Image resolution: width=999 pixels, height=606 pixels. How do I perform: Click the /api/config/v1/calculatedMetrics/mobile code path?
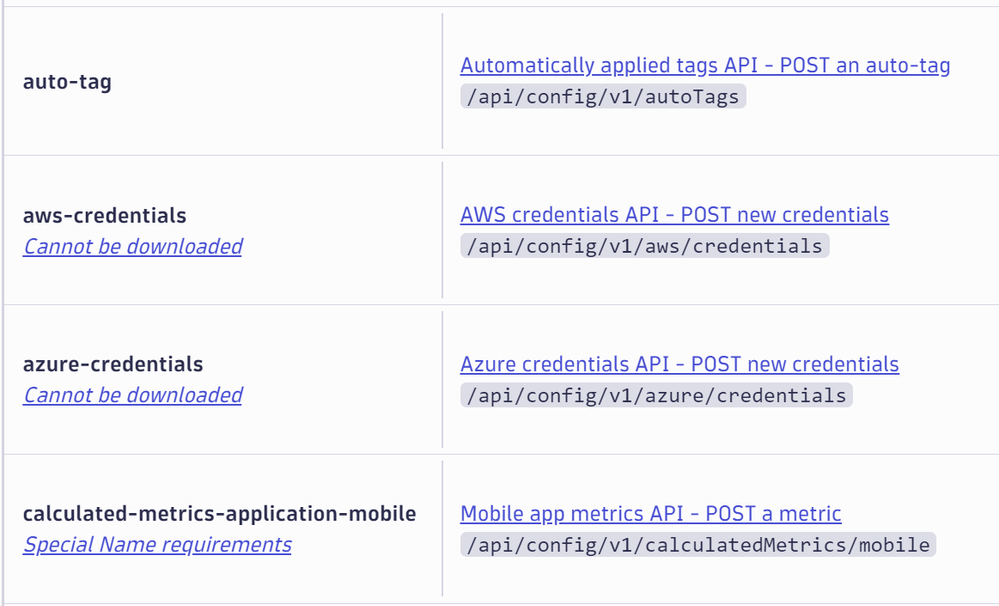tap(697, 545)
